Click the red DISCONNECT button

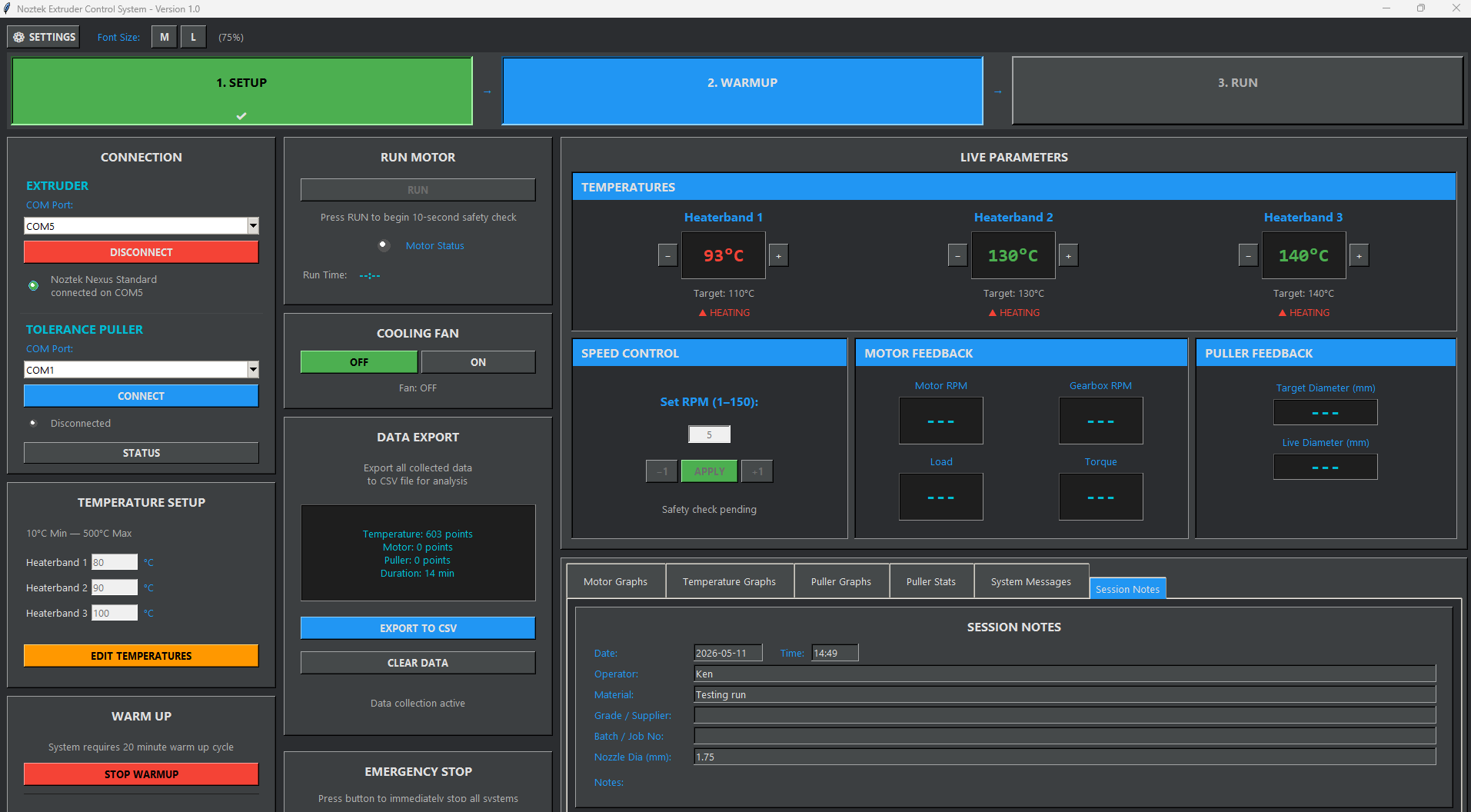(x=141, y=252)
